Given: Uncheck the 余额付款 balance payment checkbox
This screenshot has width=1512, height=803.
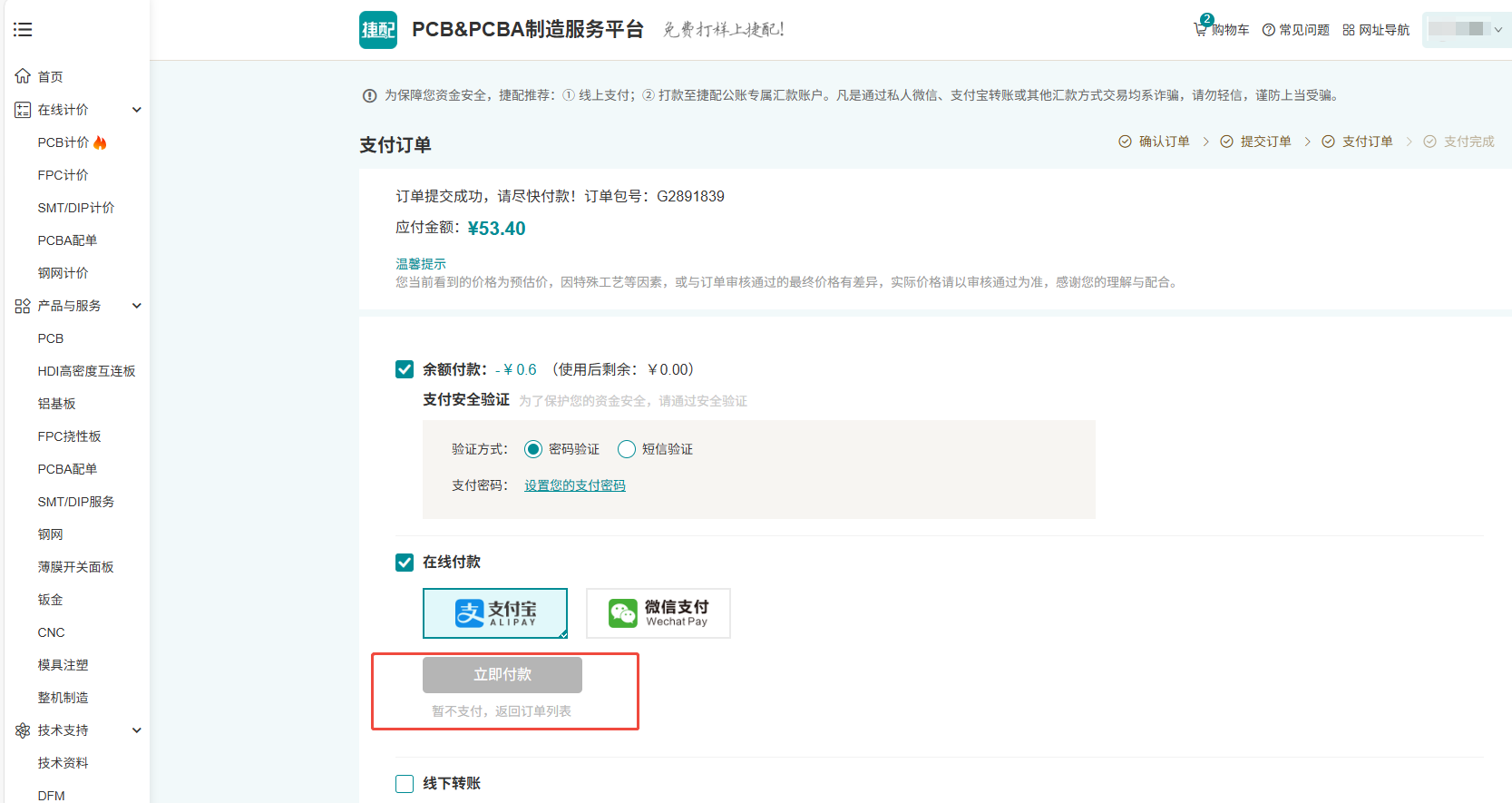Looking at the screenshot, I should [405, 369].
